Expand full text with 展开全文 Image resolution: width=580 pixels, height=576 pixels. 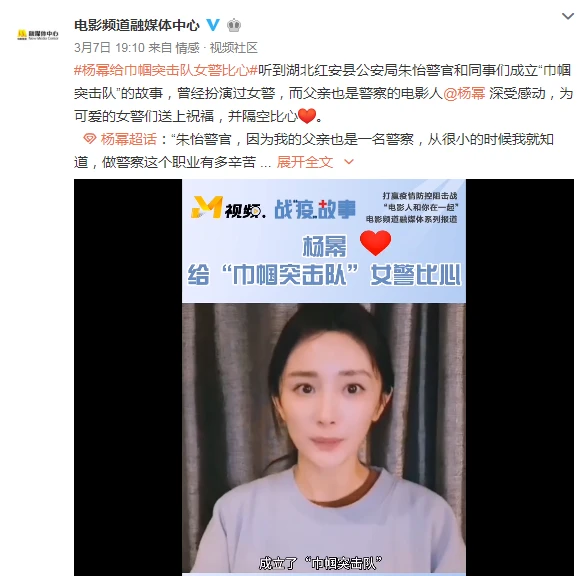point(305,162)
